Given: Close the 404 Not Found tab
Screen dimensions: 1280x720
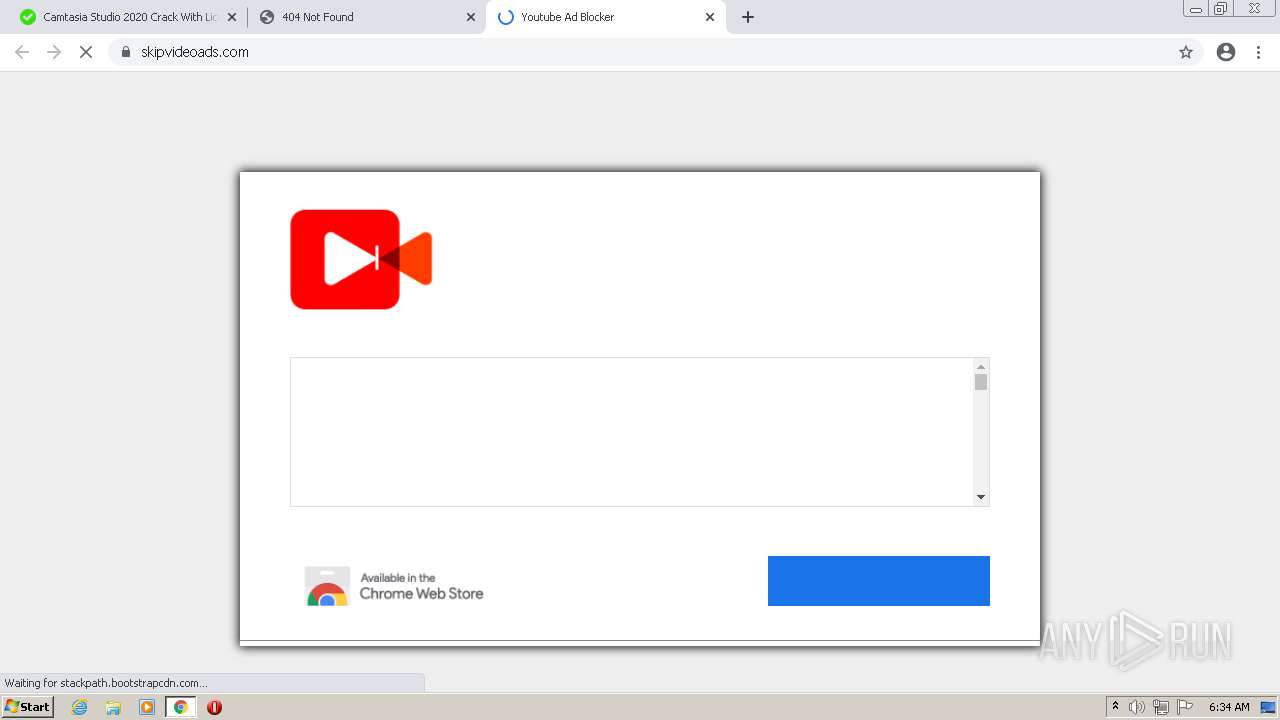Looking at the screenshot, I should coord(471,17).
